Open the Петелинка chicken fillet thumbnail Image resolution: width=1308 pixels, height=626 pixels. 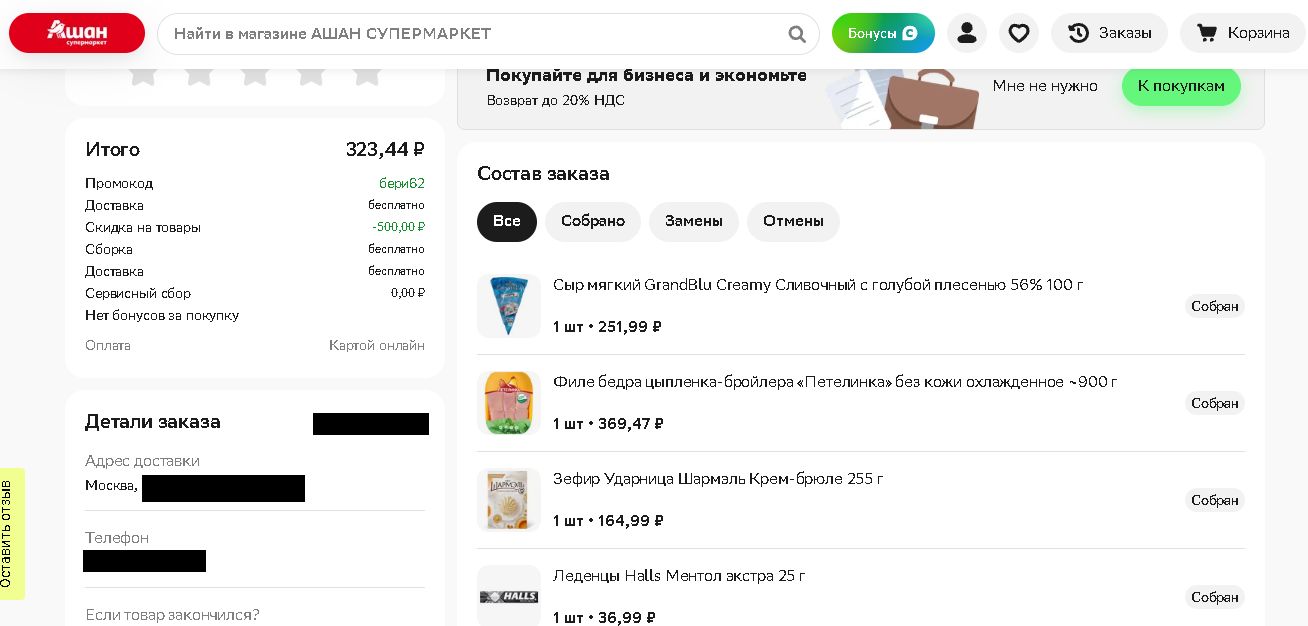508,403
